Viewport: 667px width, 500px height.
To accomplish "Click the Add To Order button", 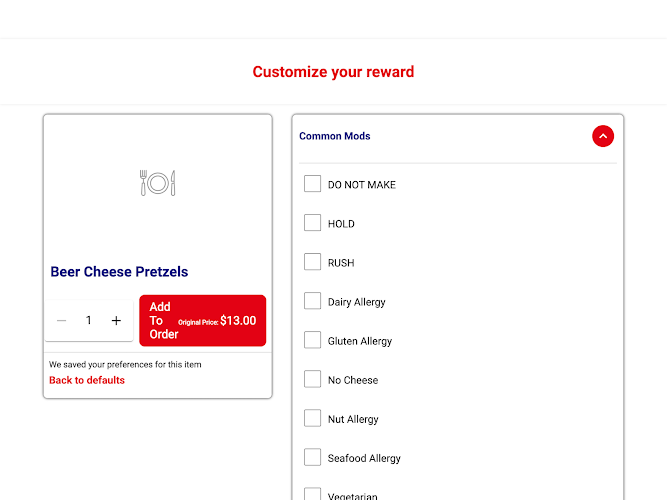I will [x=202, y=320].
